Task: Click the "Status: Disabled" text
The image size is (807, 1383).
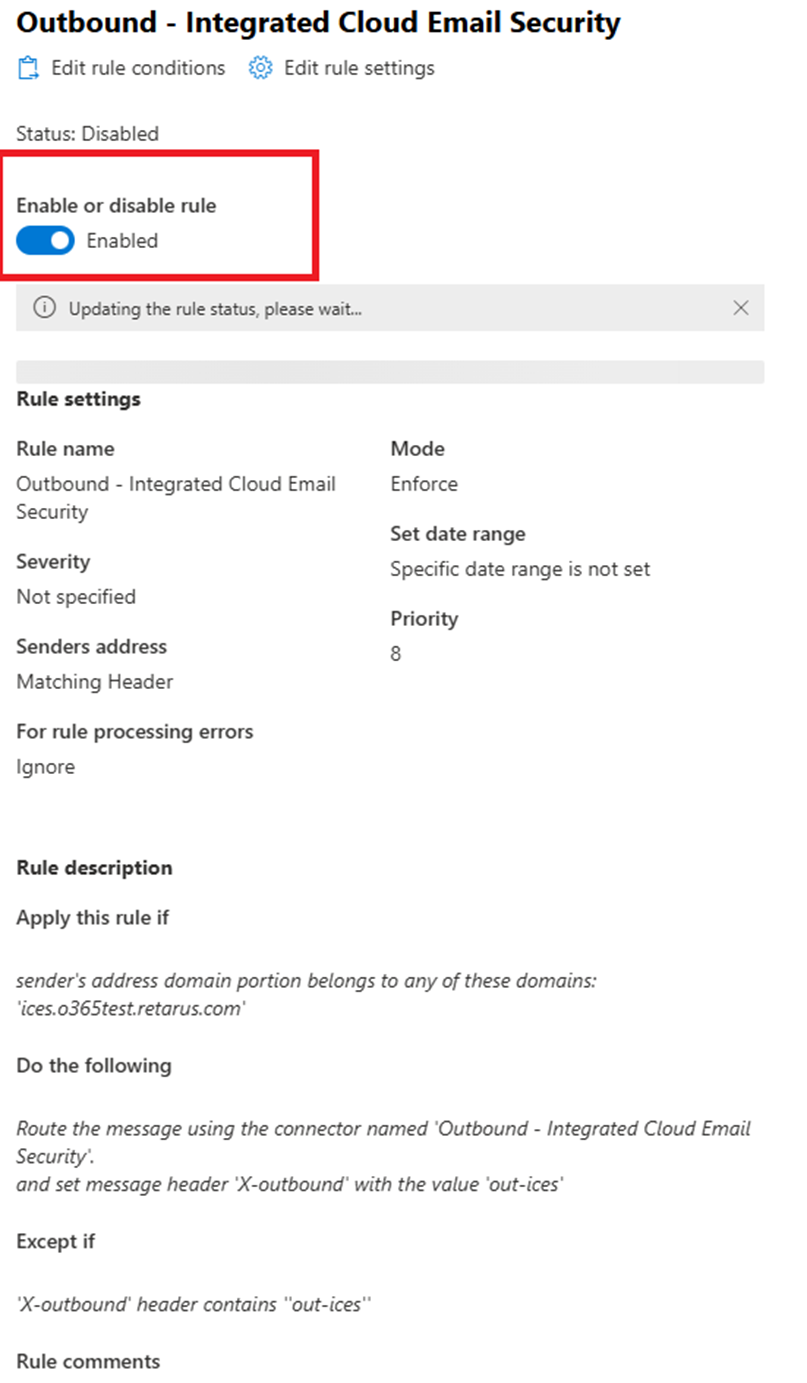Action: tap(87, 134)
